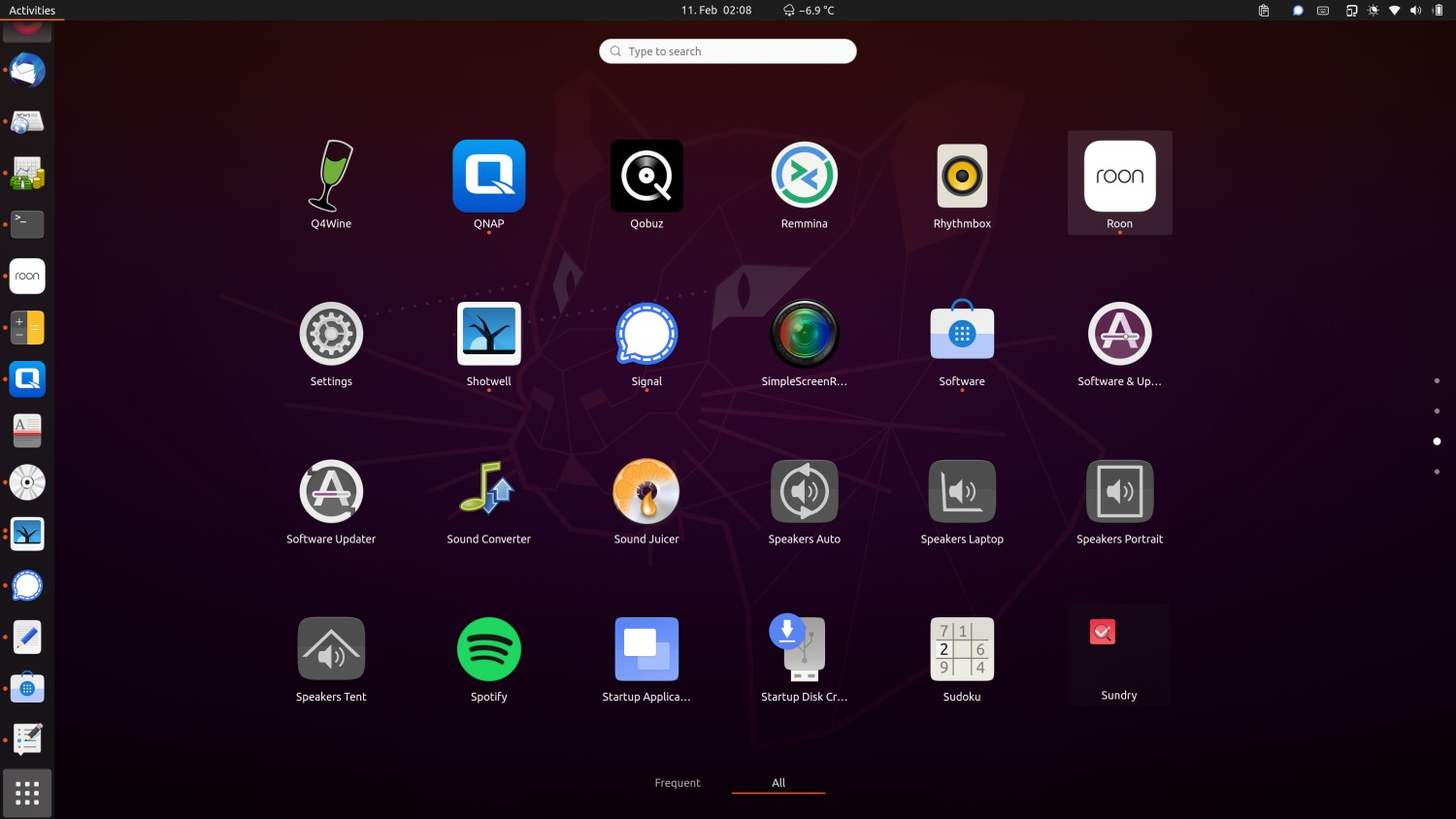
Task: Start the Remmina remote desktop client
Action: click(804, 178)
